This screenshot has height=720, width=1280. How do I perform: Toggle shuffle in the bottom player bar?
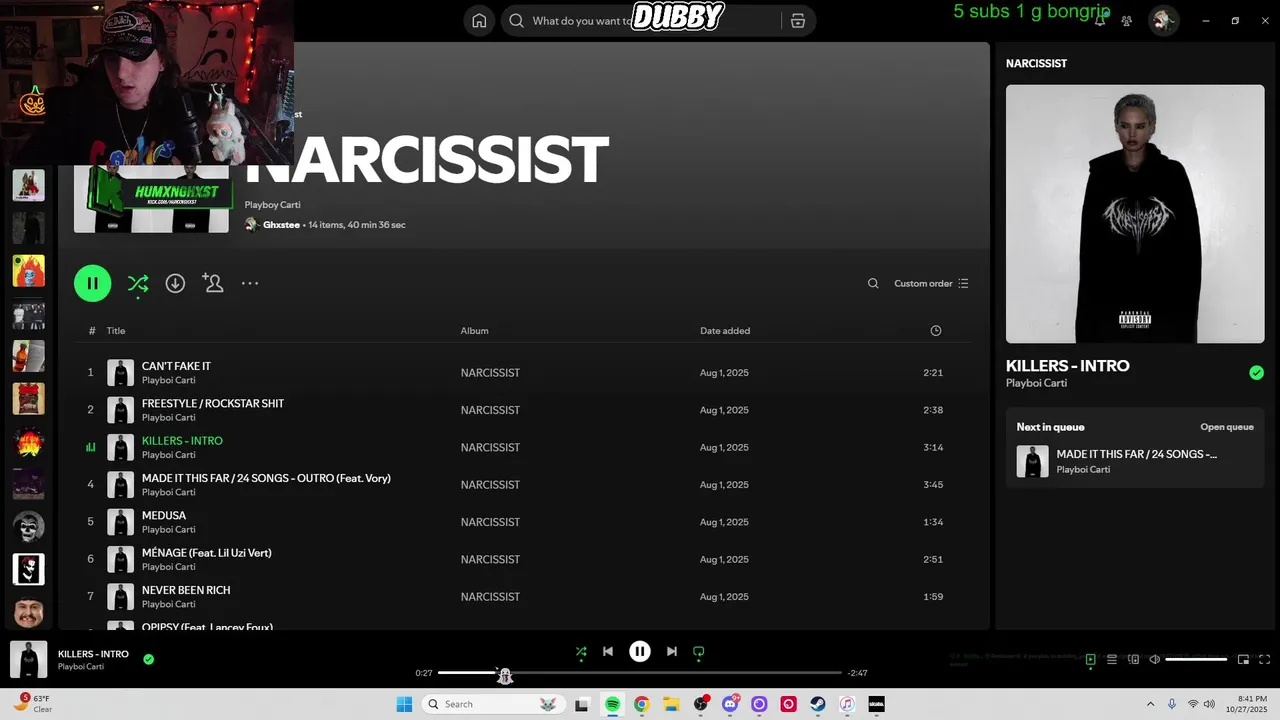(581, 651)
